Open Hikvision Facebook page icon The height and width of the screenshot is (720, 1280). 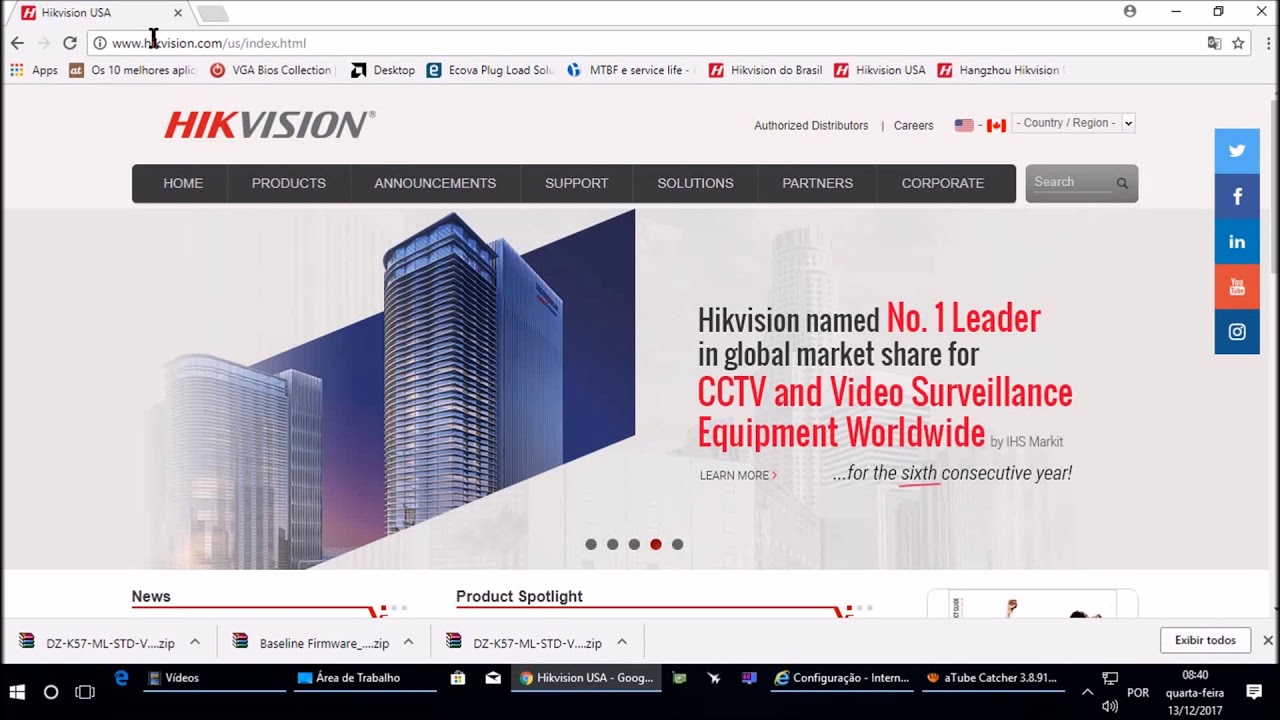click(x=1237, y=197)
